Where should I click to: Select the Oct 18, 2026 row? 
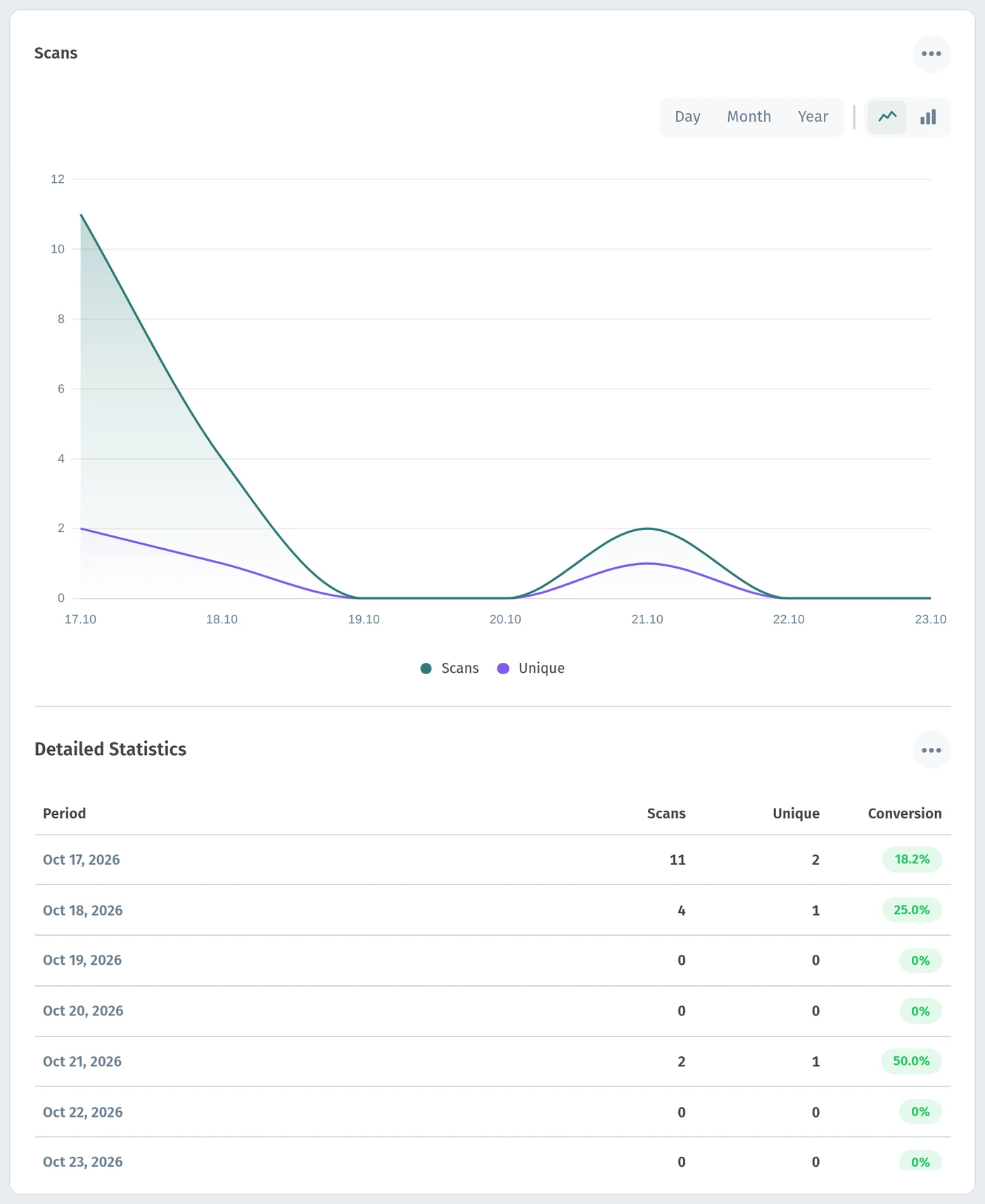click(x=493, y=911)
